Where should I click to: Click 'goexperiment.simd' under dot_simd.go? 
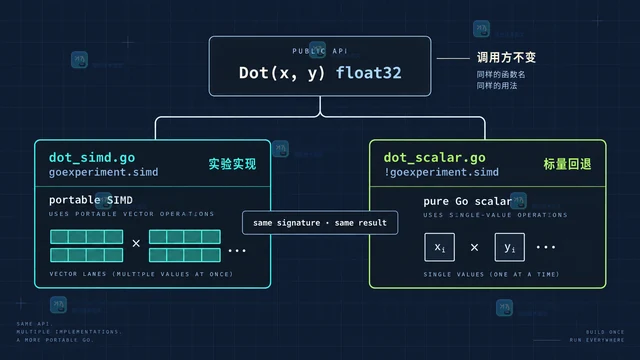coord(103,172)
